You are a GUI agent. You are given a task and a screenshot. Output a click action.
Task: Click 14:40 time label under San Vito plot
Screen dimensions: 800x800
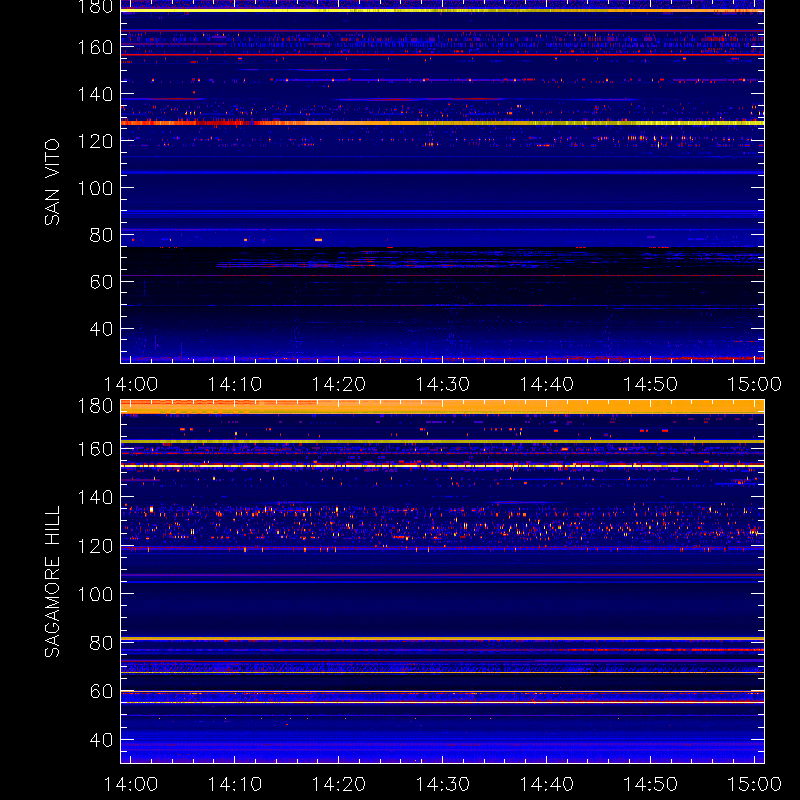pos(546,384)
